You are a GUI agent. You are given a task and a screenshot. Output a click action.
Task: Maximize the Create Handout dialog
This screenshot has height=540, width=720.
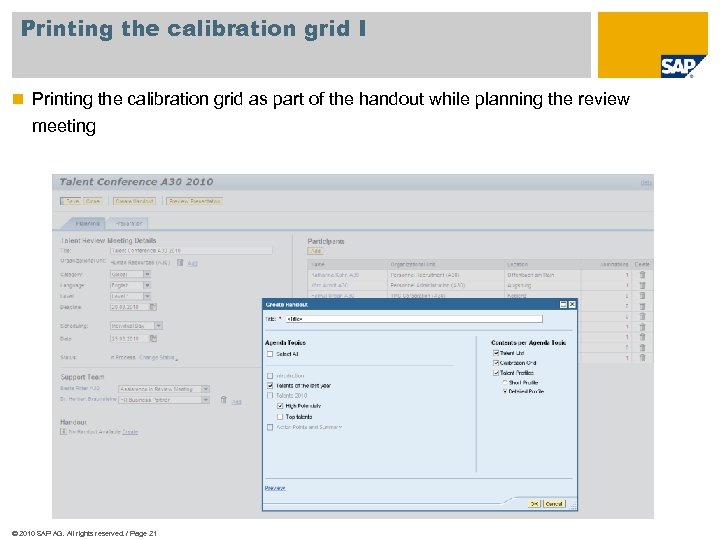click(x=563, y=304)
